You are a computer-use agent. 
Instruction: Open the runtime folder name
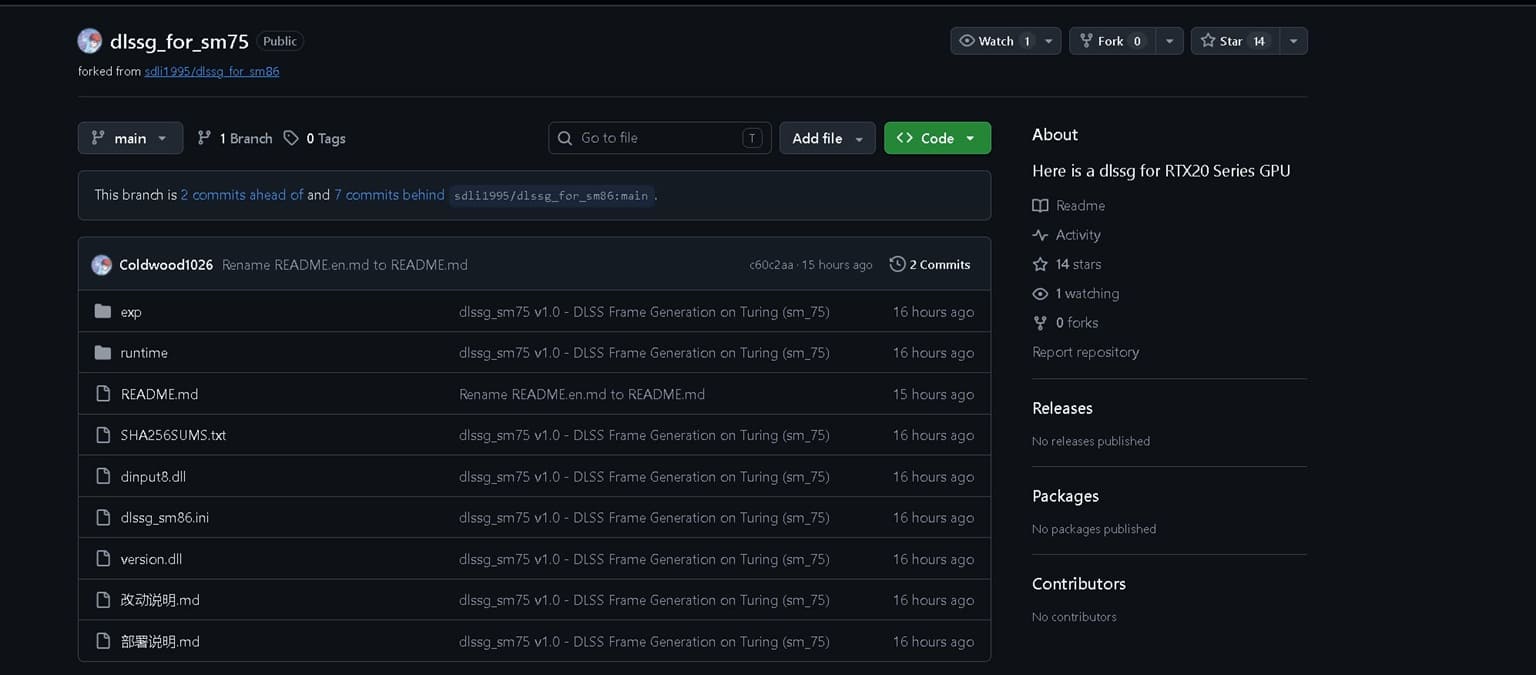coord(144,353)
